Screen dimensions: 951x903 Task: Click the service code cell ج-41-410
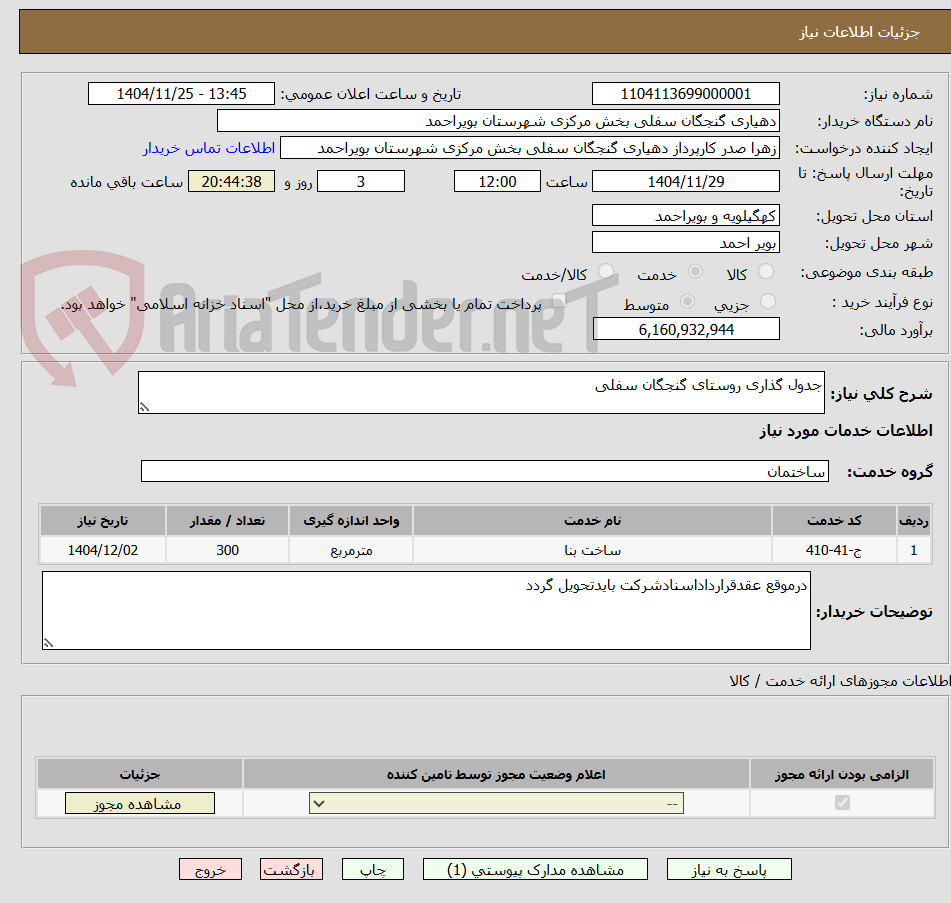[834, 550]
